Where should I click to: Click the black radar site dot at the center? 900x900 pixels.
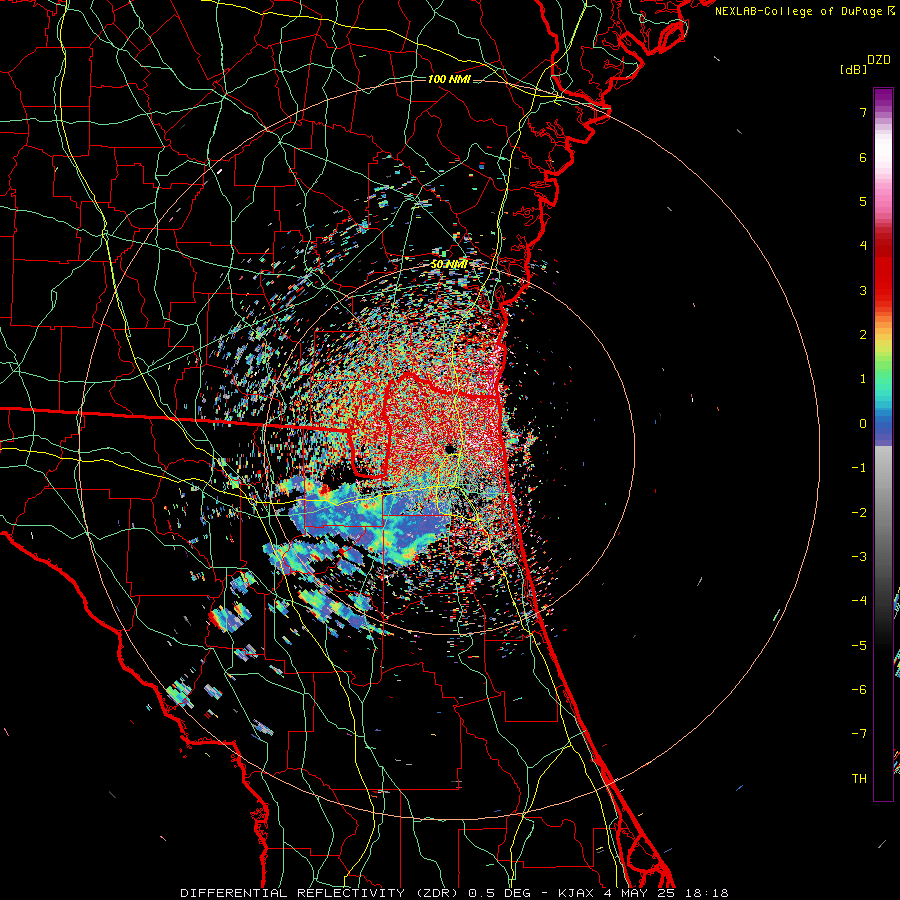[x=450, y=448]
